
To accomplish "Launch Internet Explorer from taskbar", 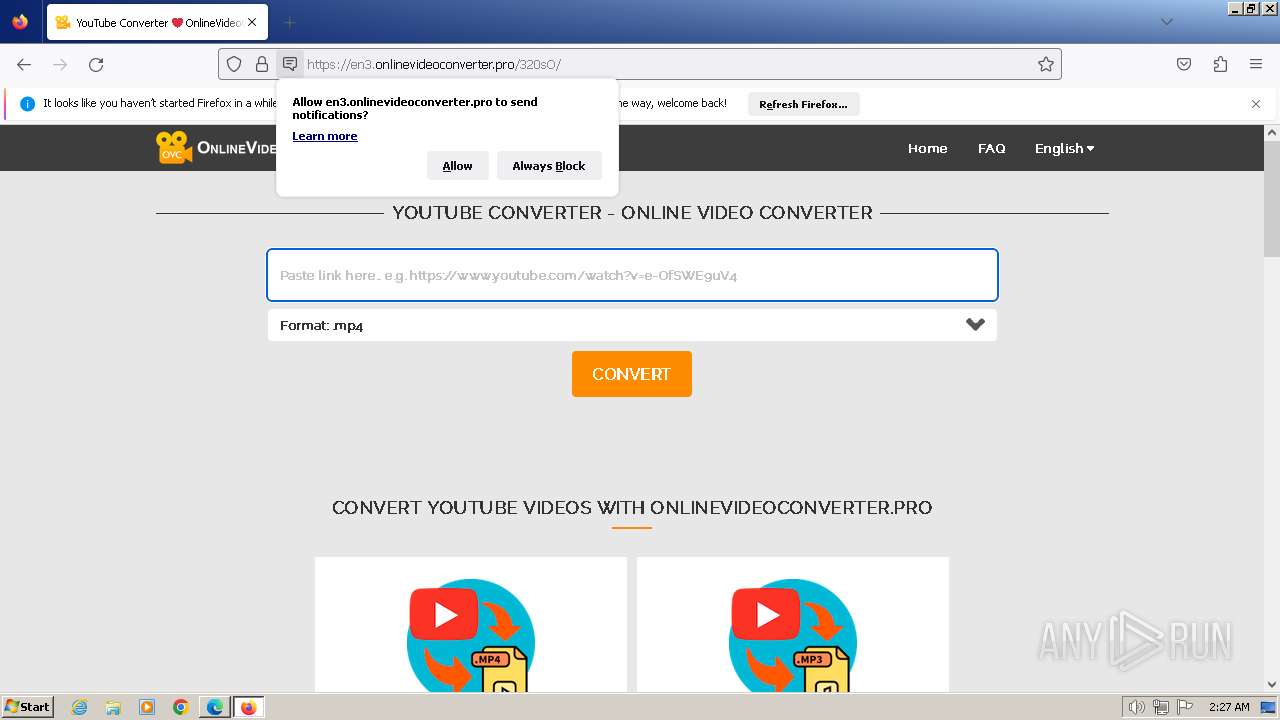I will tap(80, 707).
